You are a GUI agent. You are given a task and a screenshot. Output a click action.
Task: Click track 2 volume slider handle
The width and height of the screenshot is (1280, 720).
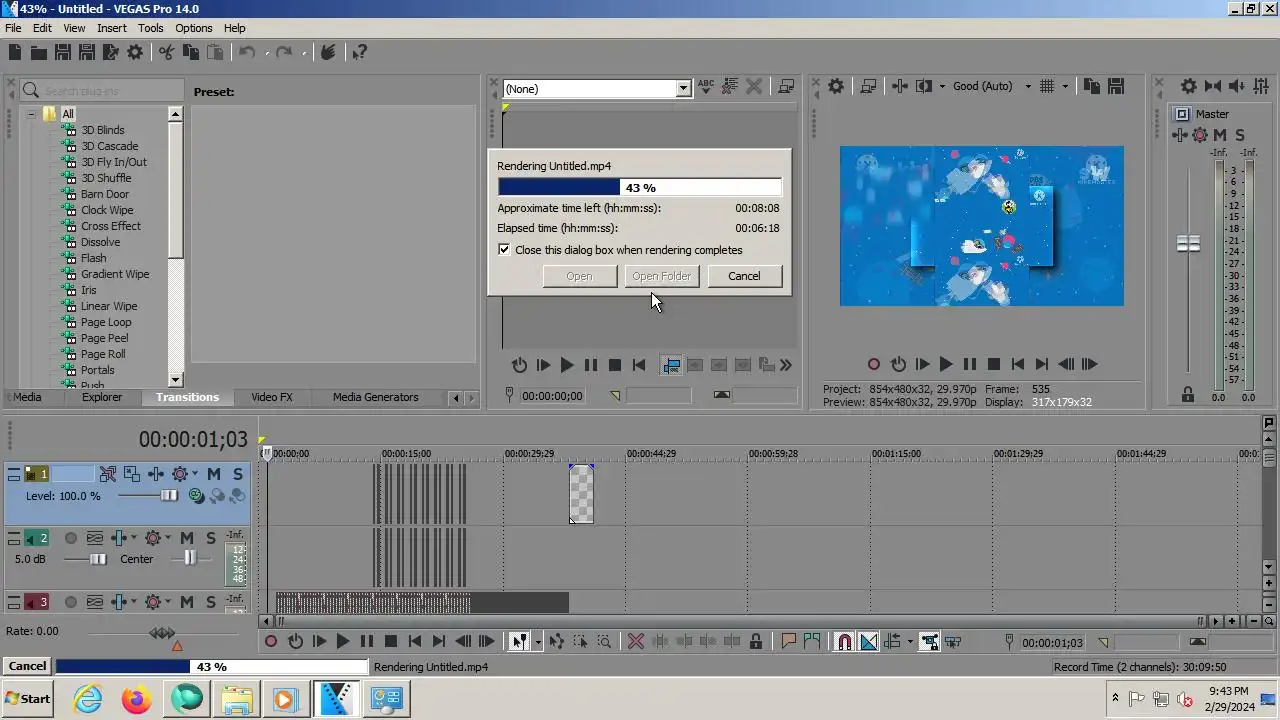point(97,559)
